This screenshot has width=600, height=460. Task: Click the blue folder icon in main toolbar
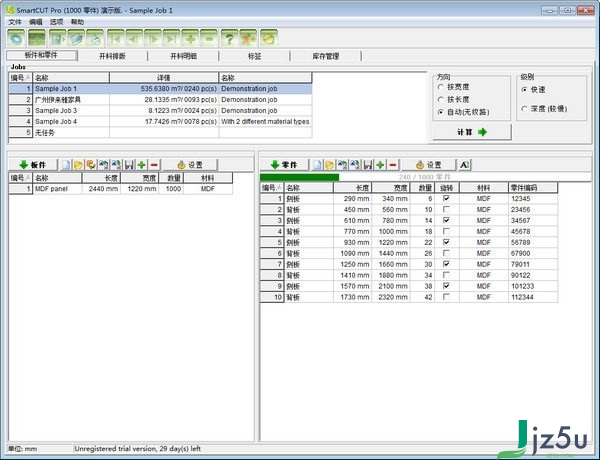(x=76, y=38)
